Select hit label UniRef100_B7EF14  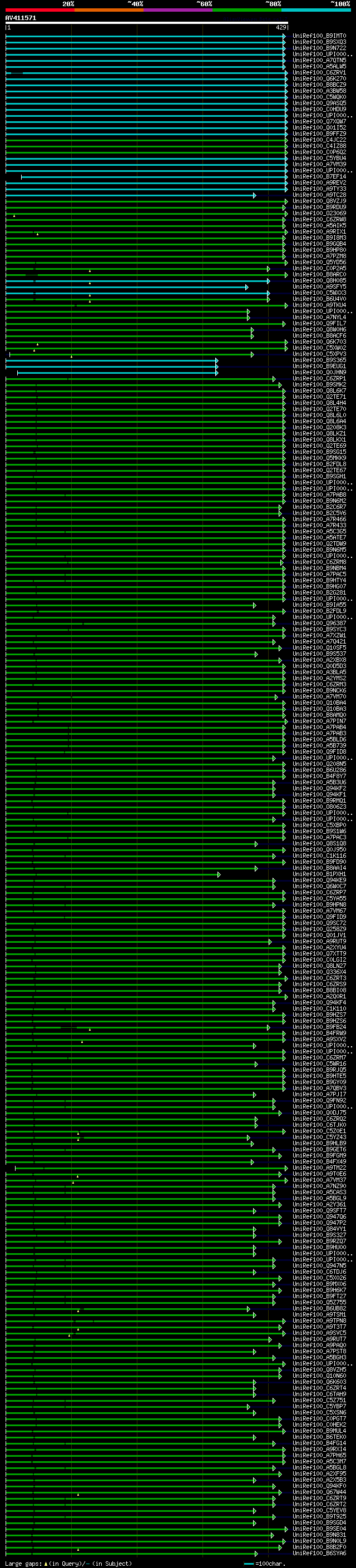pos(319,176)
